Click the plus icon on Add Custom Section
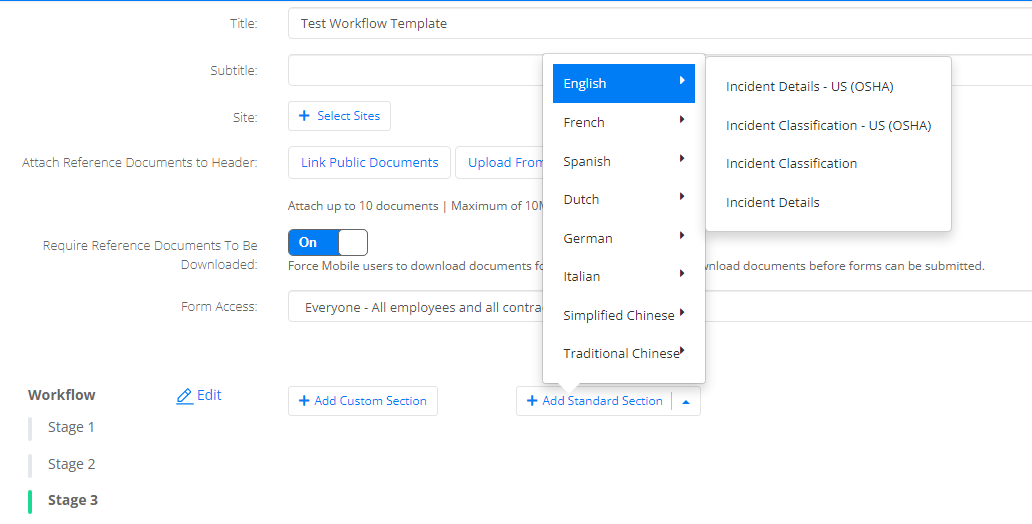Image resolution: width=1032 pixels, height=524 pixels. pyautogui.click(x=304, y=401)
